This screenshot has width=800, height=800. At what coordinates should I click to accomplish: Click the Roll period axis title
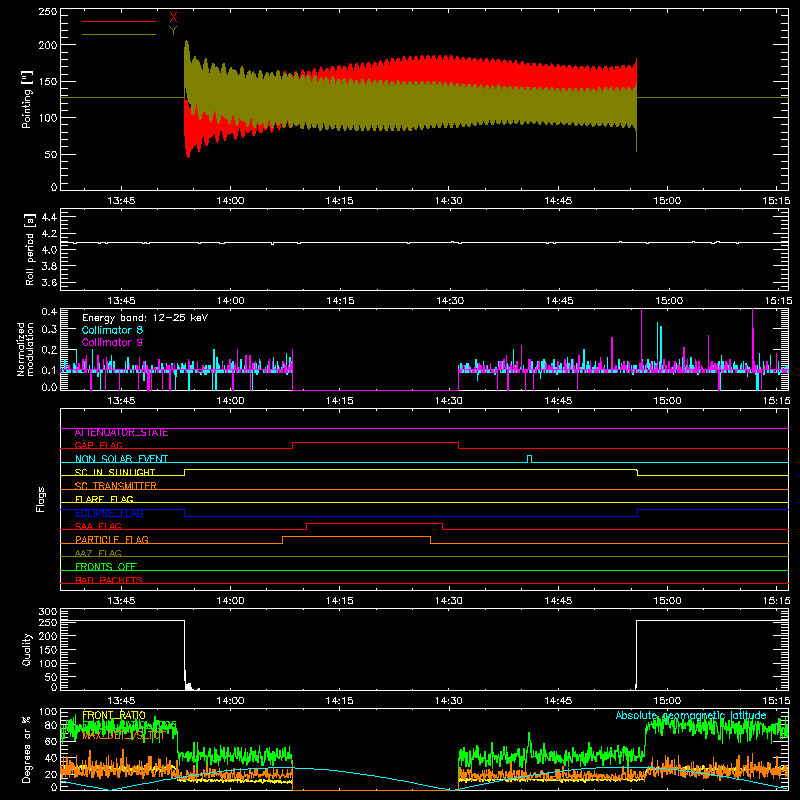click(29, 249)
